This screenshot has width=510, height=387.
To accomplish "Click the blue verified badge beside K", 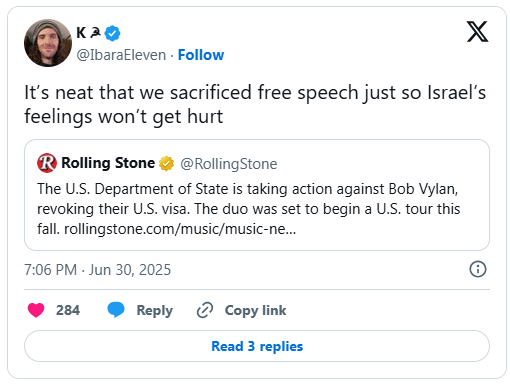I will click(x=113, y=33).
